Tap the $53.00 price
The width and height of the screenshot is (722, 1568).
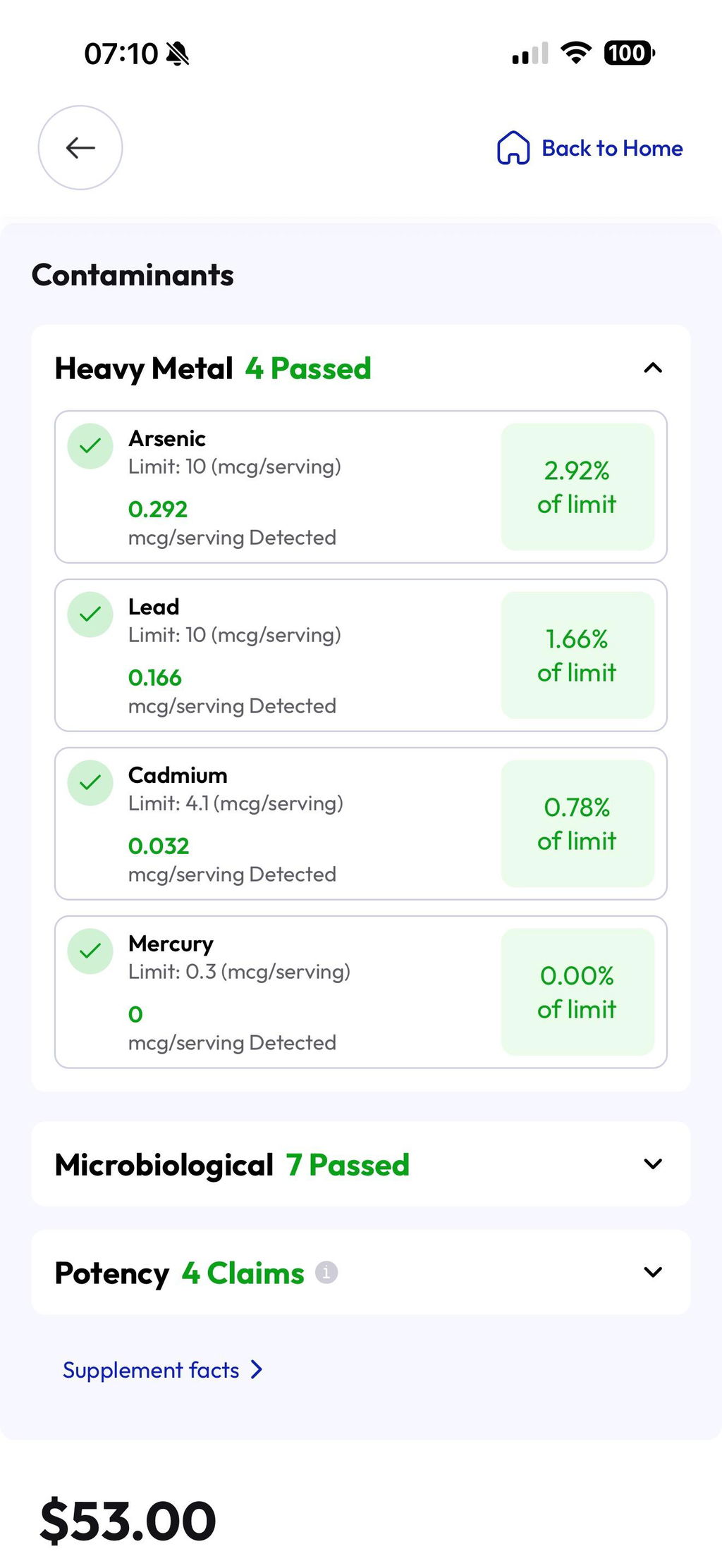point(128,1521)
